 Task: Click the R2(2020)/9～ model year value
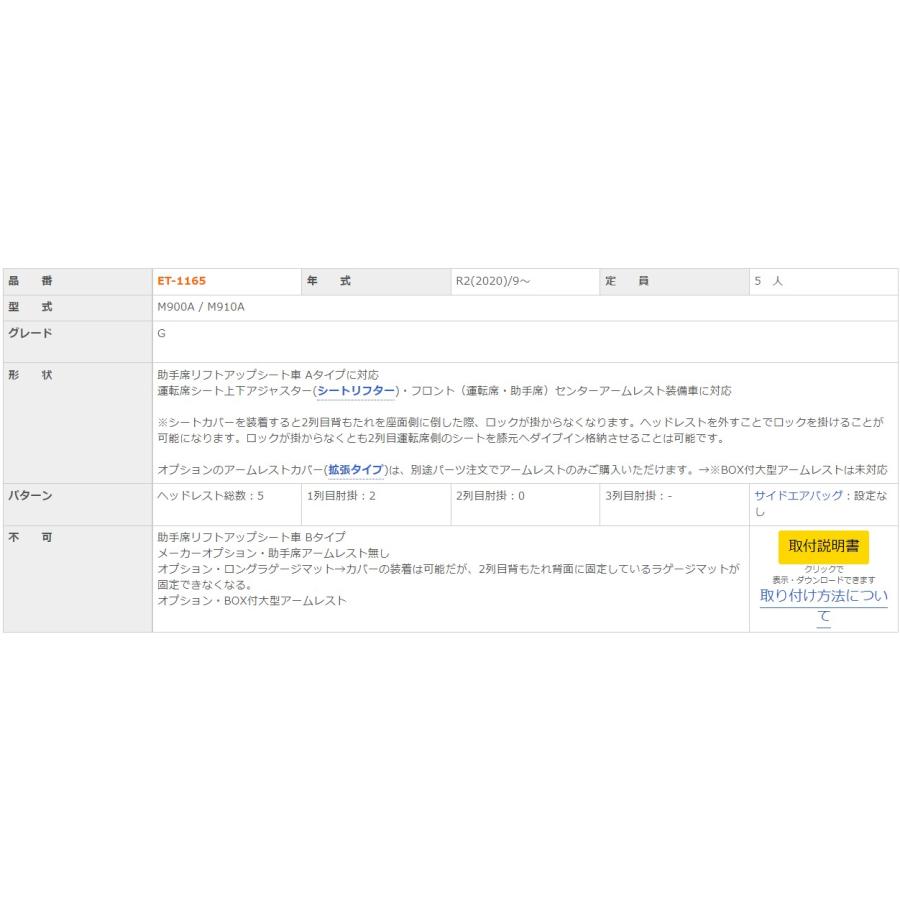[x=493, y=282]
